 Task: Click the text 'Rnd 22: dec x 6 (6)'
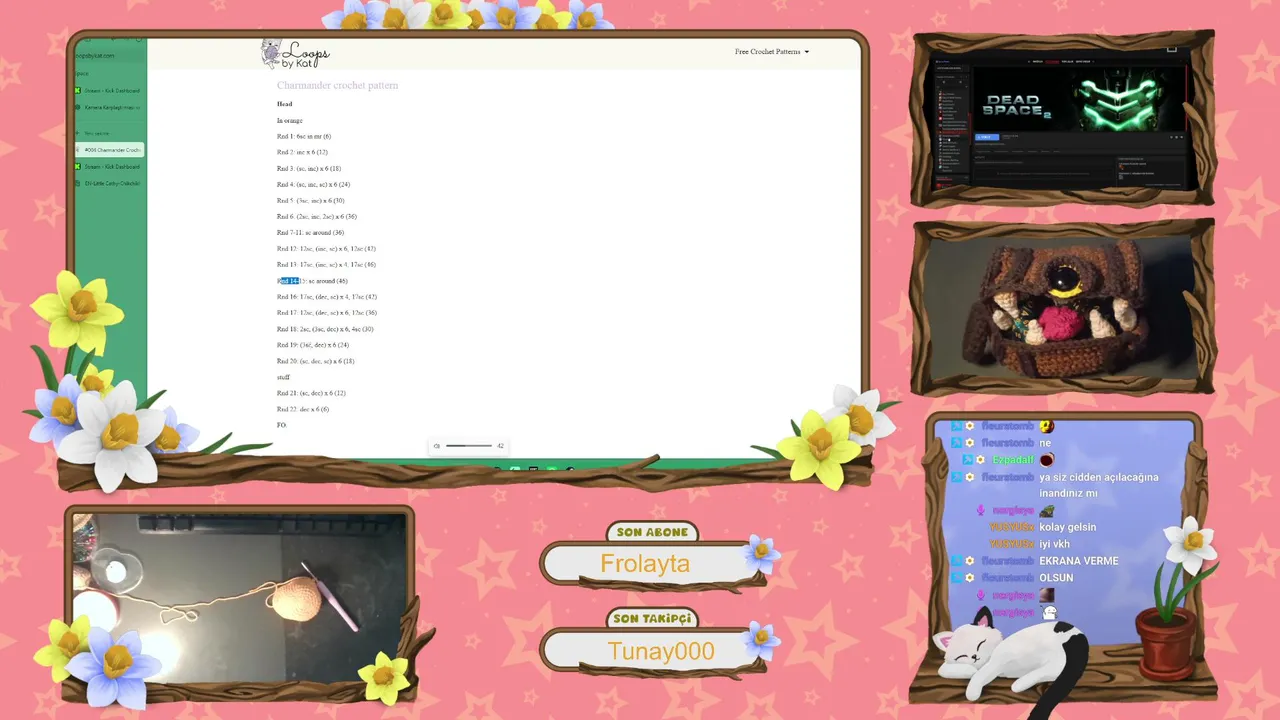click(303, 409)
